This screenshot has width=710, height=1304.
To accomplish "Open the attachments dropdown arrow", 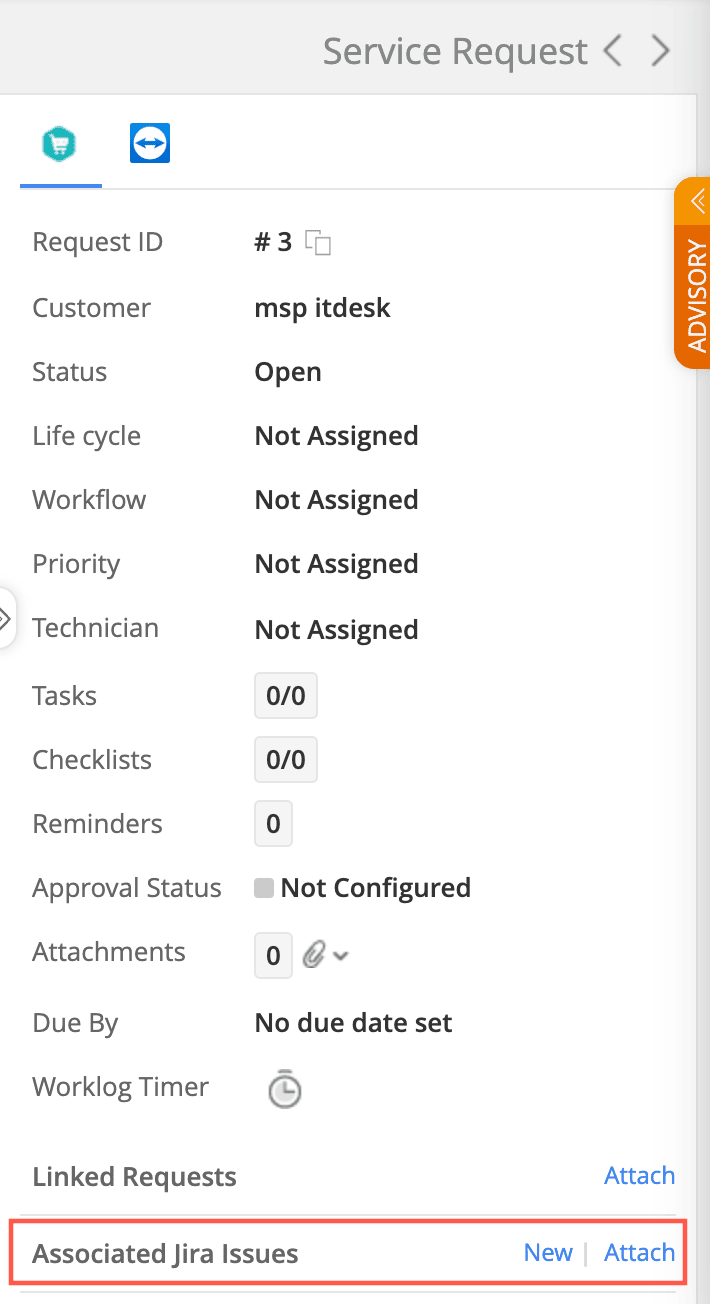I will [341, 956].
